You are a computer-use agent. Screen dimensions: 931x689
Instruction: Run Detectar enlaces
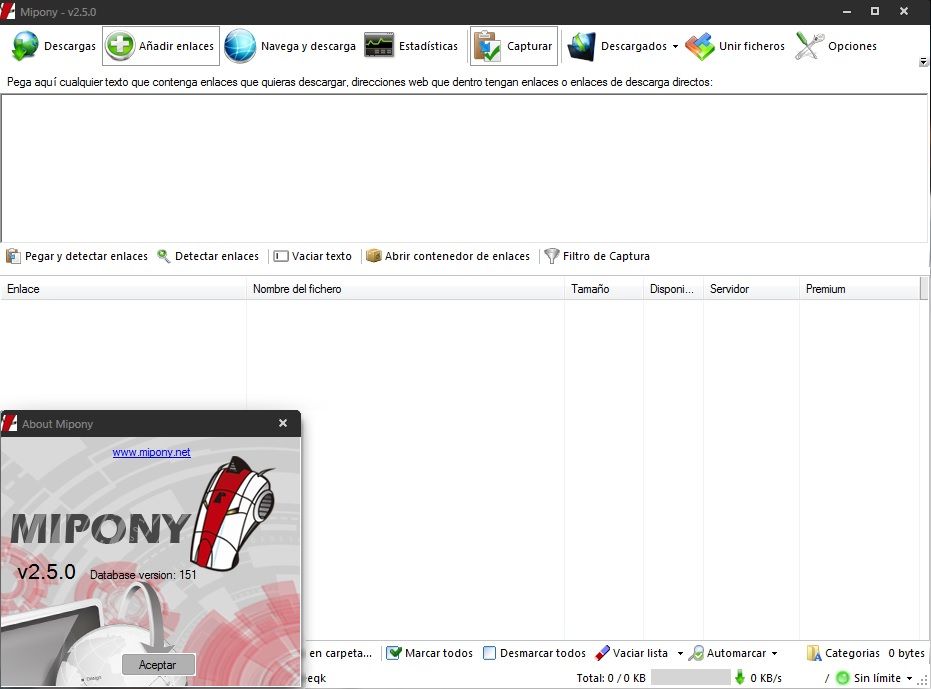[208, 256]
